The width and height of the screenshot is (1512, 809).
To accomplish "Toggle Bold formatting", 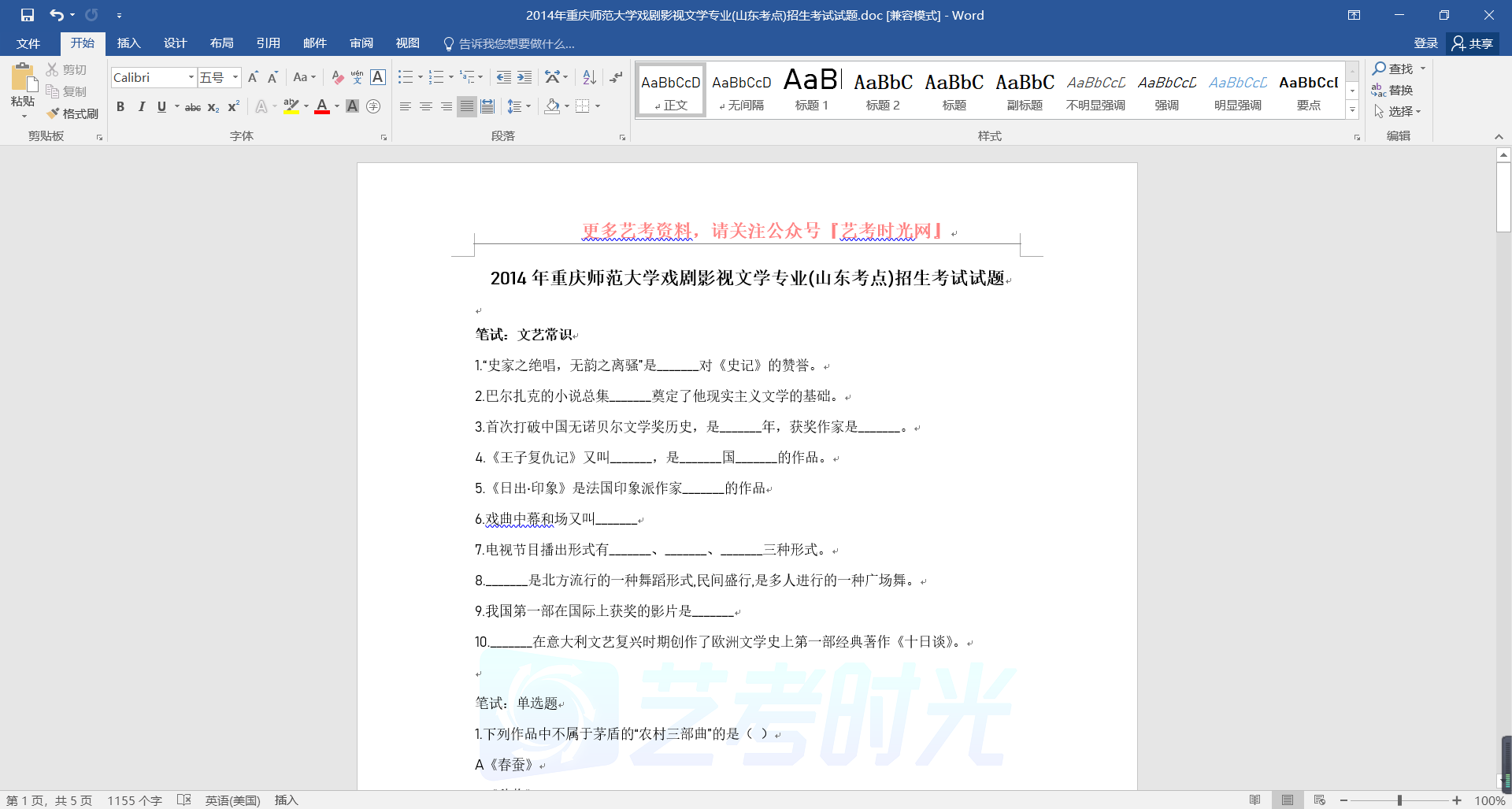I will 120,106.
